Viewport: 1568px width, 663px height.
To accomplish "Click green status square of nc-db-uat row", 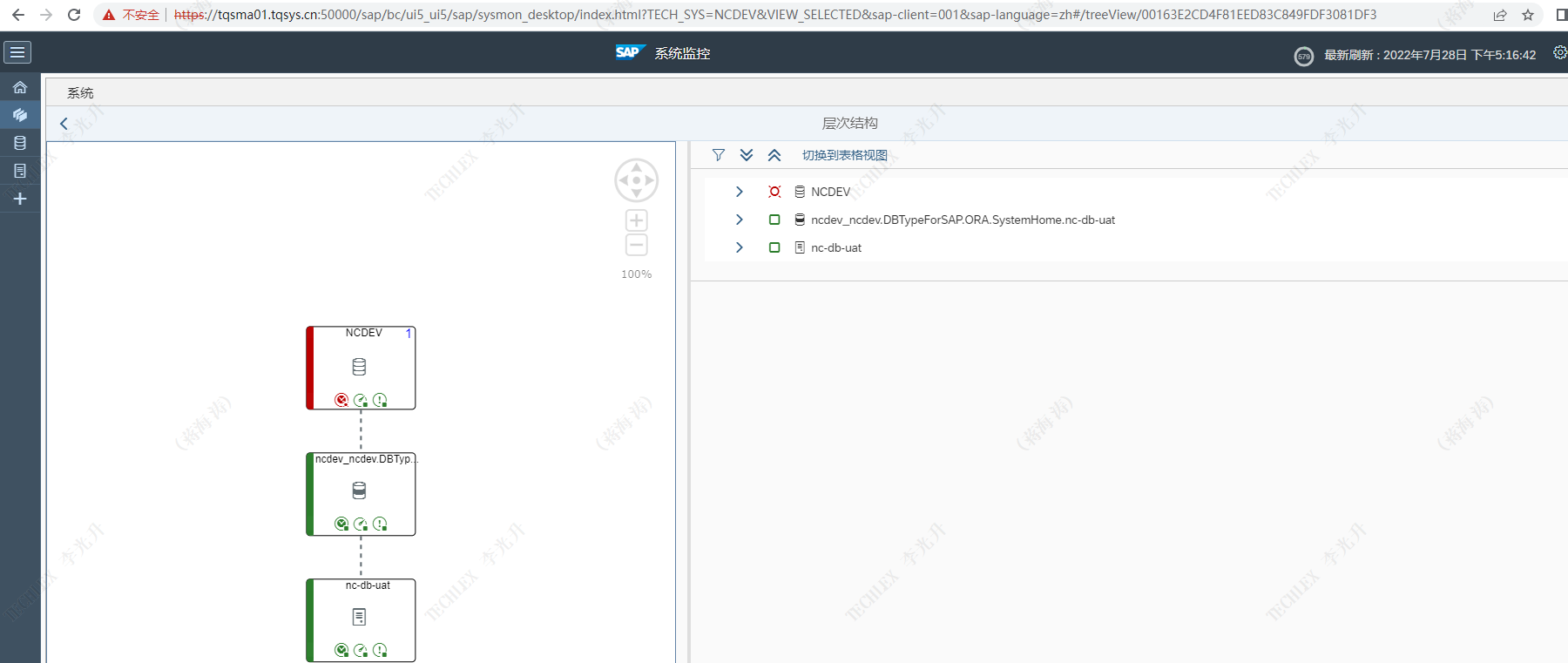I will point(774,247).
